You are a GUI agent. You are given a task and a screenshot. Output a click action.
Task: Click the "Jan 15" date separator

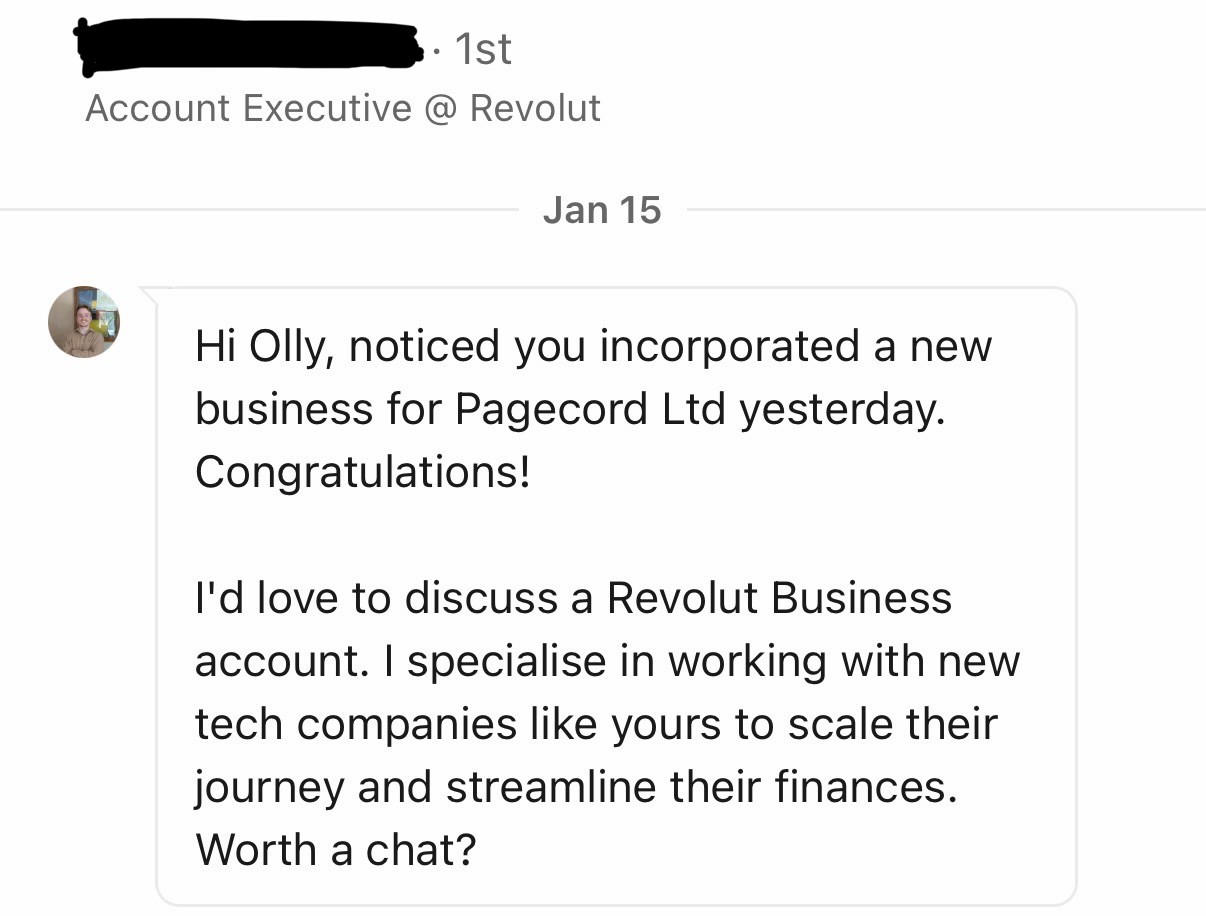point(602,210)
